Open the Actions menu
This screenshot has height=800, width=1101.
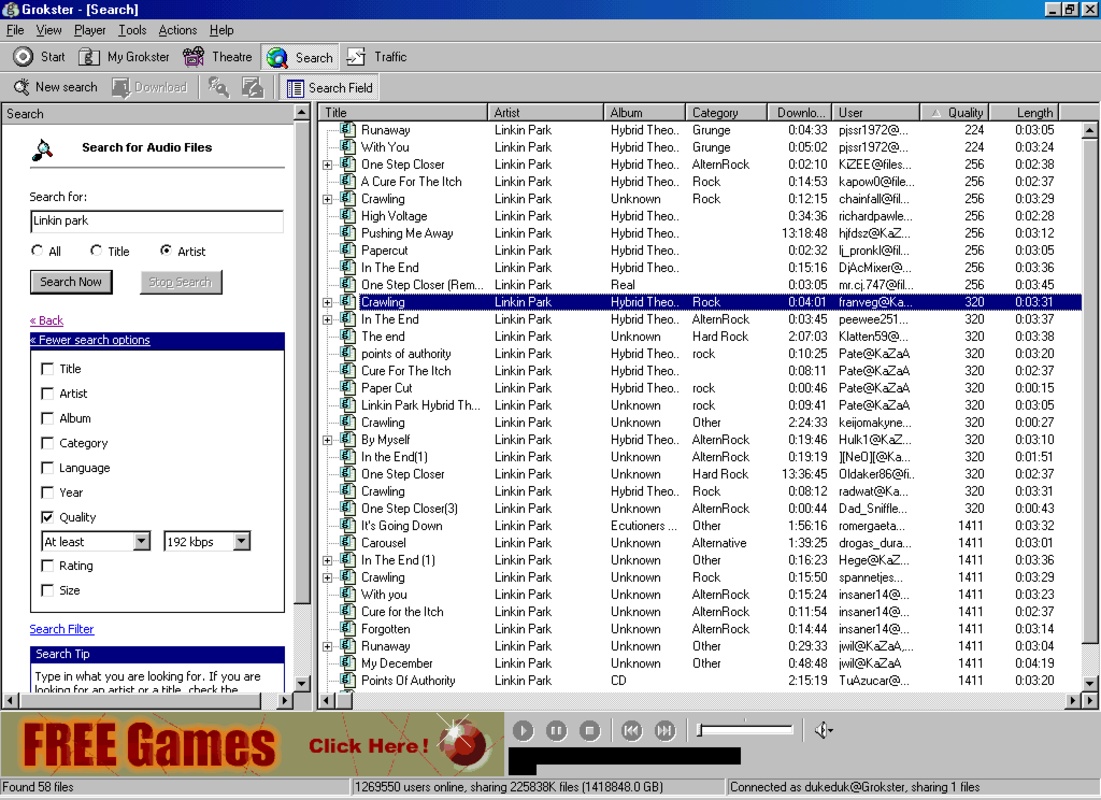pyautogui.click(x=177, y=30)
